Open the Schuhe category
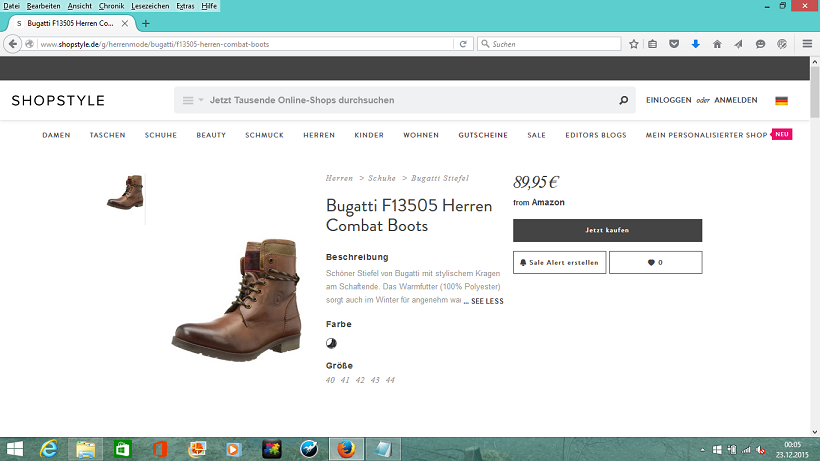This screenshot has width=820, height=461. (161, 135)
